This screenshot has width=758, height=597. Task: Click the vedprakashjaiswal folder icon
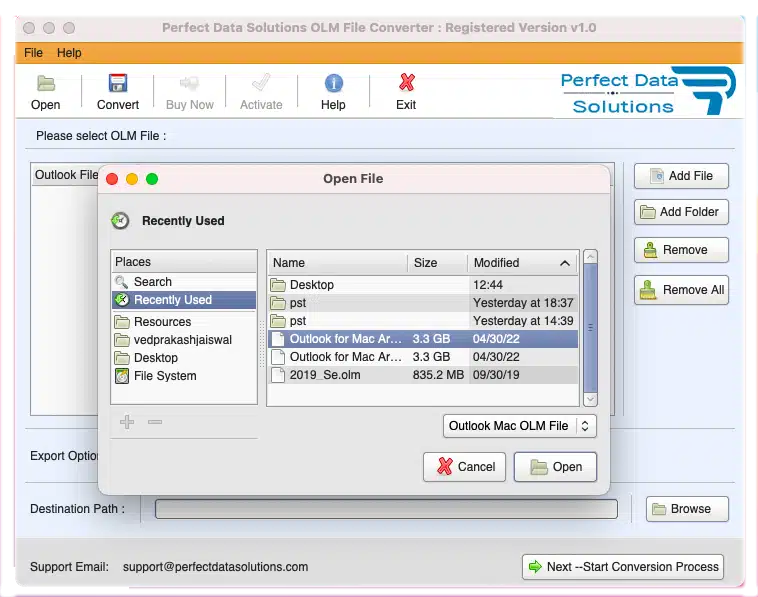122,340
